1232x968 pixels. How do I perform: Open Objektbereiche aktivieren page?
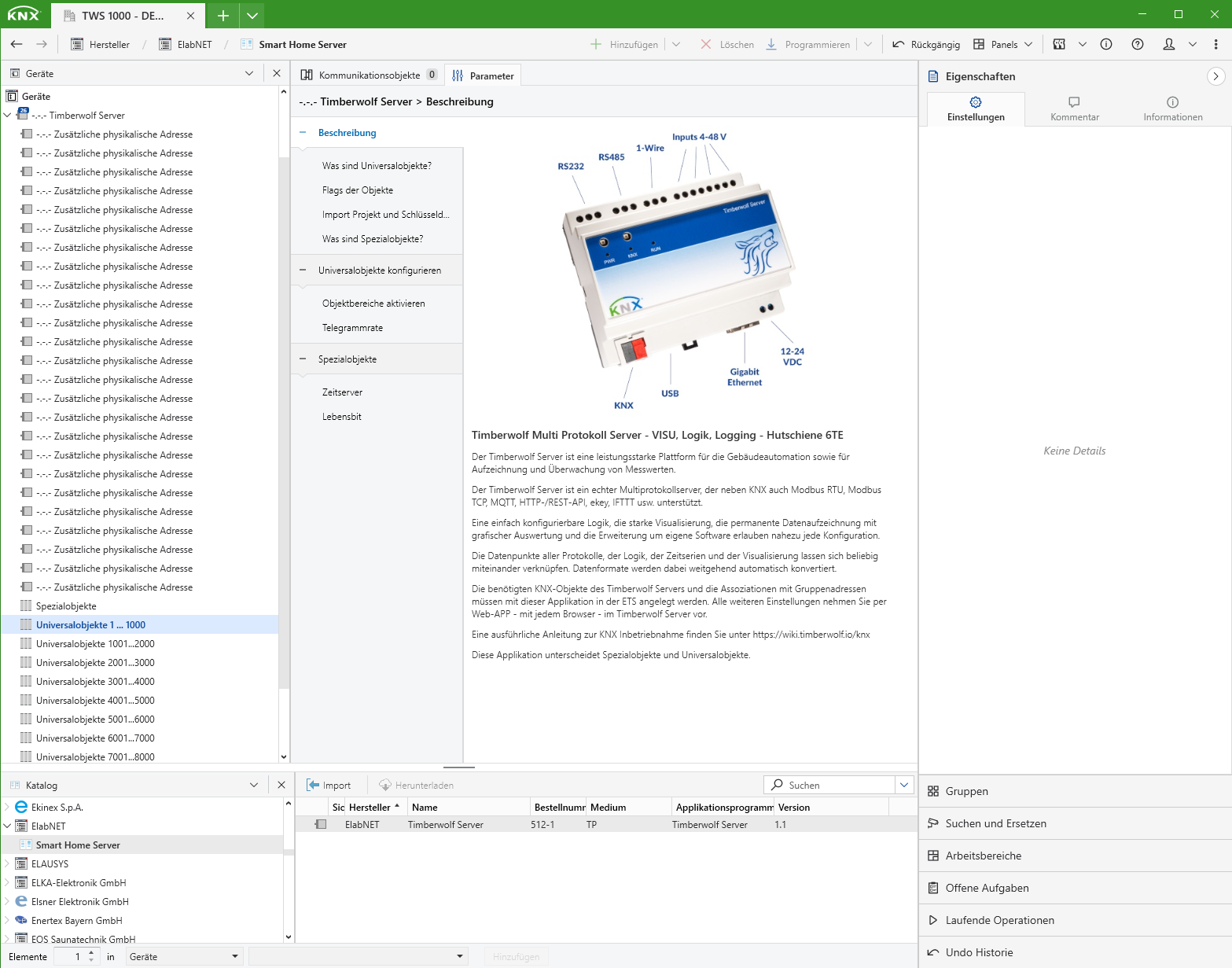coord(373,304)
